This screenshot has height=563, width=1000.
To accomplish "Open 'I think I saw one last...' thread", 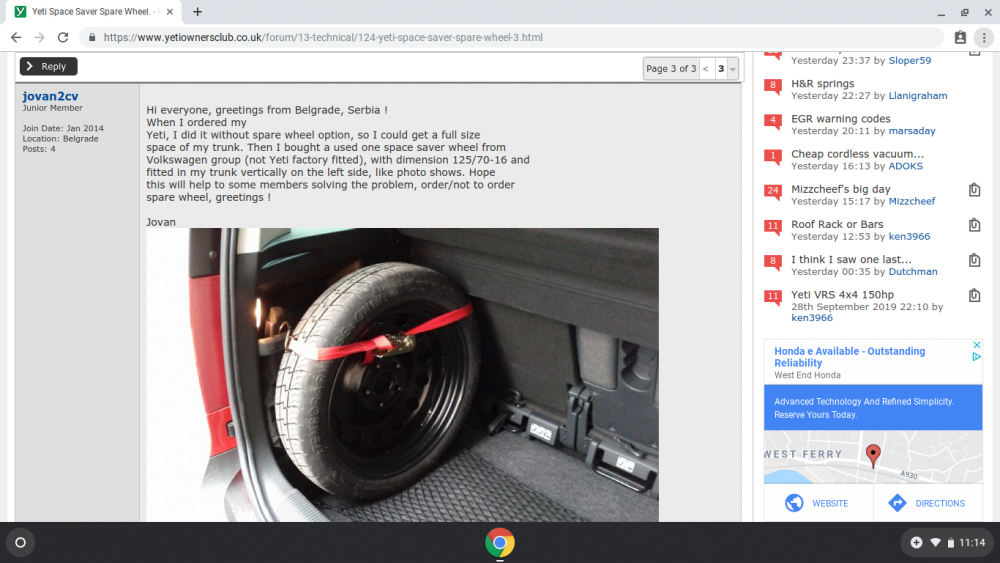I will coord(851,259).
